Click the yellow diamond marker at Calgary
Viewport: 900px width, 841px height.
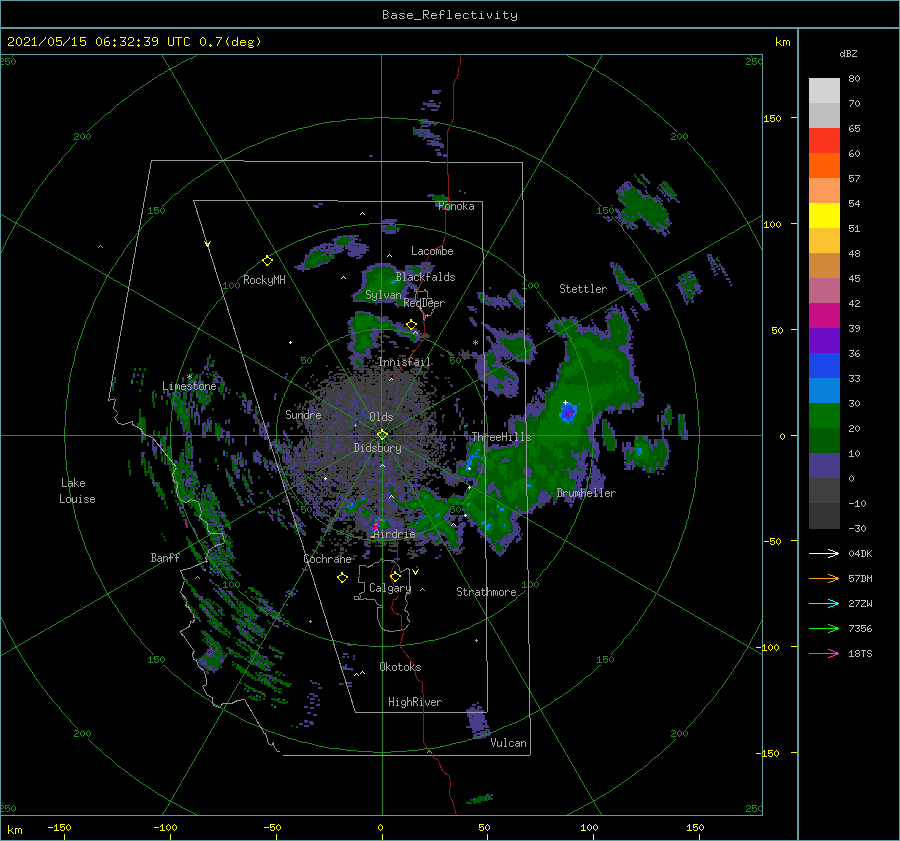point(395,576)
